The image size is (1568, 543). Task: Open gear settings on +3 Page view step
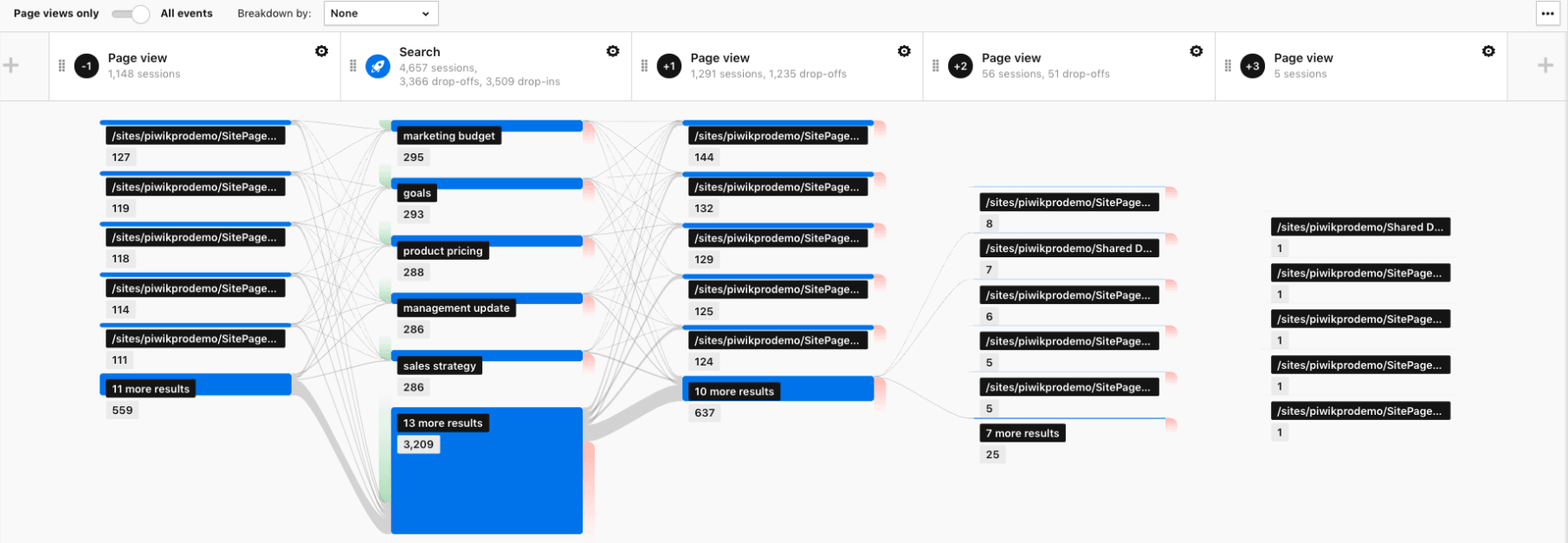tap(1487, 52)
